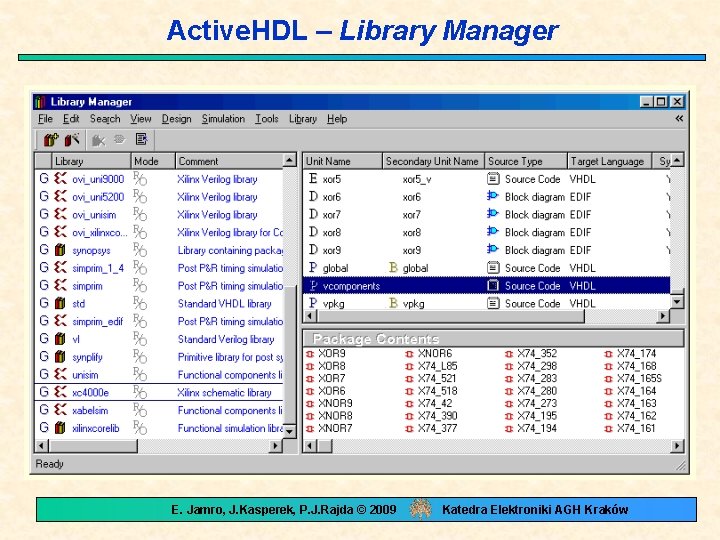720x540 pixels.
Task: Open the Library menu
Action: click(303, 119)
